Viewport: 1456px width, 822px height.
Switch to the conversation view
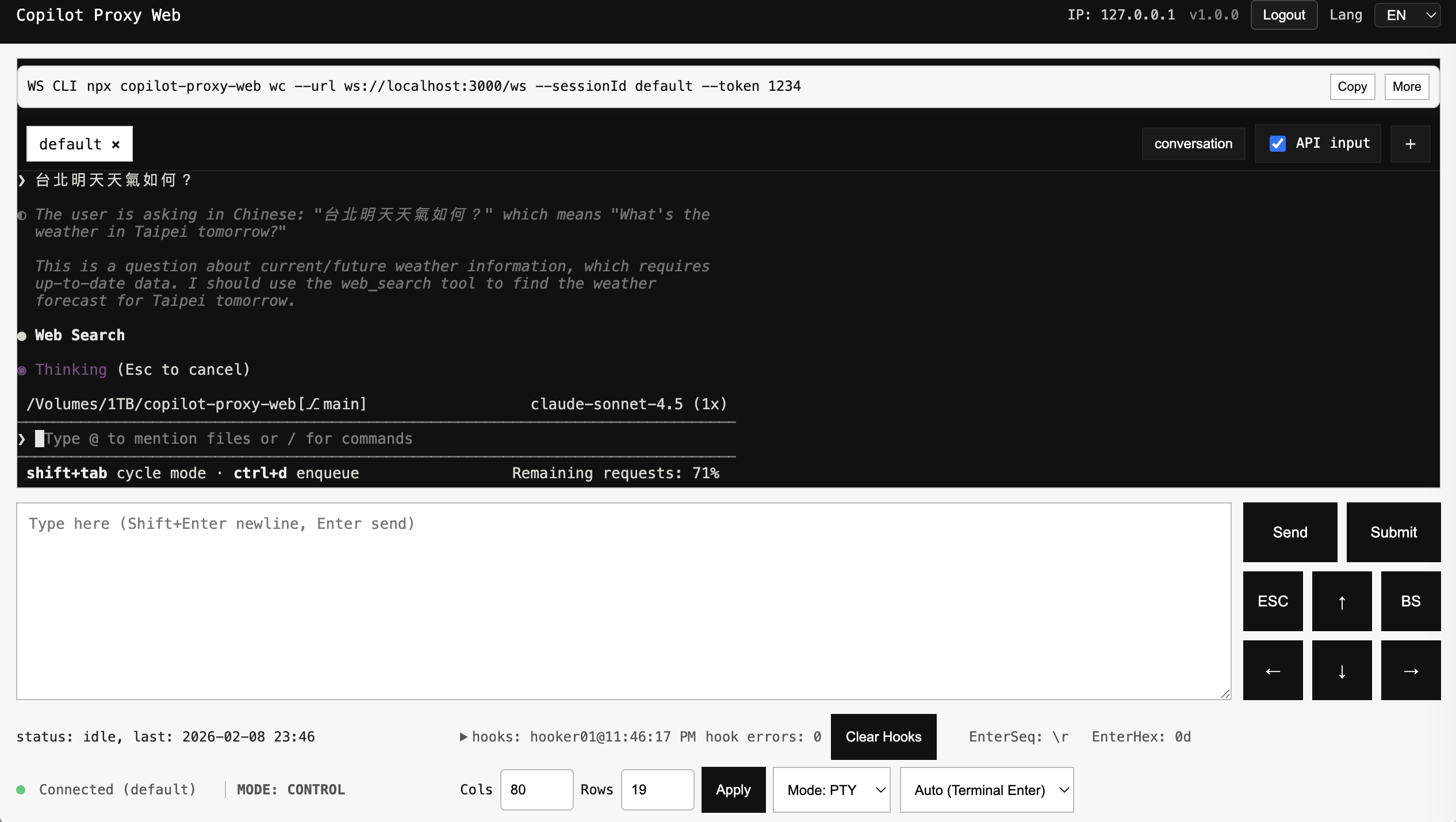tap(1193, 144)
